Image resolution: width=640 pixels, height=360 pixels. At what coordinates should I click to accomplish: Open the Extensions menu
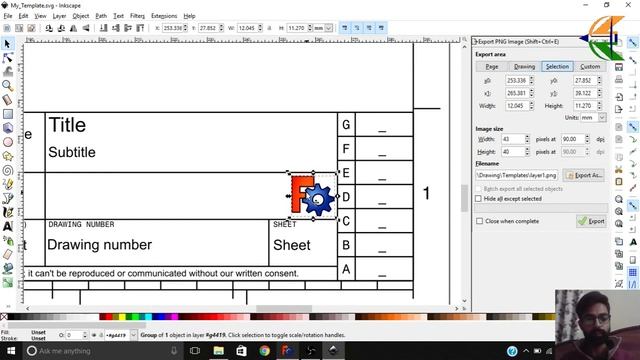[x=164, y=16]
